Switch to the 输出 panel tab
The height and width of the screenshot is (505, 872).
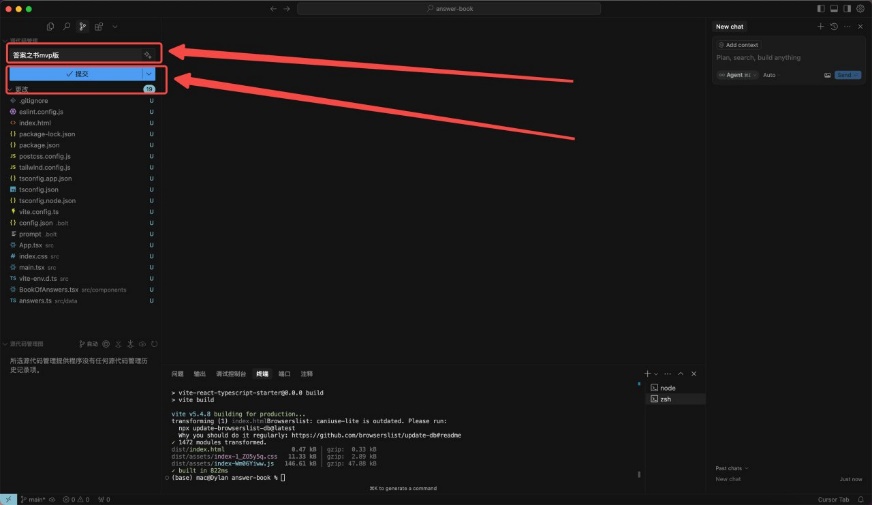click(x=200, y=373)
